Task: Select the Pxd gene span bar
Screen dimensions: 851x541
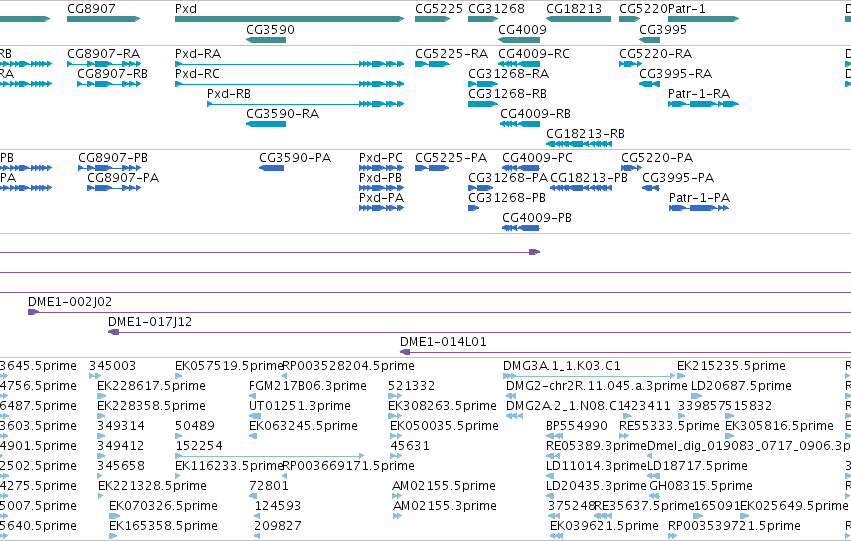Action: (x=289, y=19)
